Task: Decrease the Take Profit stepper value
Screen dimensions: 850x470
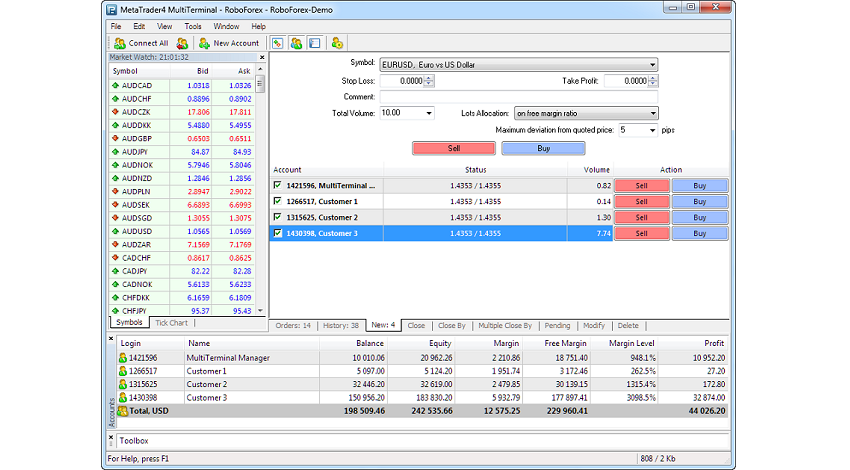Action: coord(653,84)
